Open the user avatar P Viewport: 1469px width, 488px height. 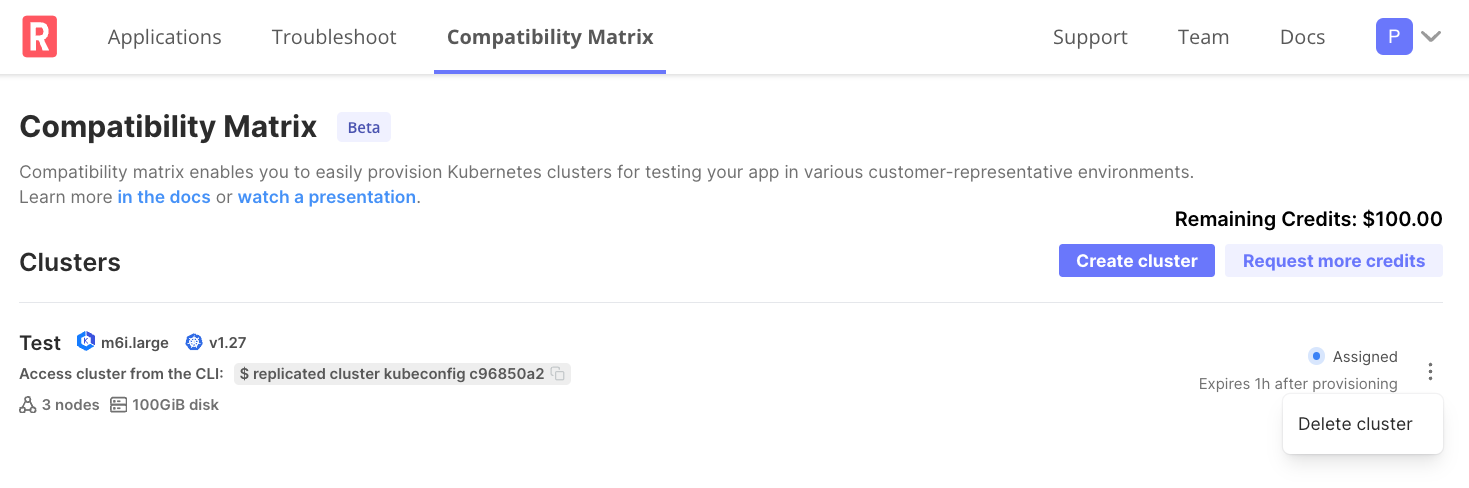point(1394,37)
